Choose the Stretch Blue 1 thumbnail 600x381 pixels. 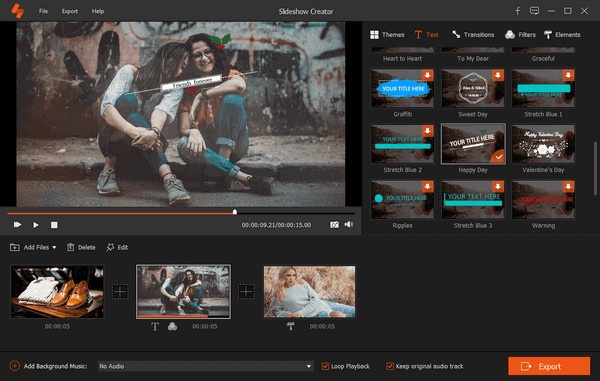pyautogui.click(x=543, y=88)
